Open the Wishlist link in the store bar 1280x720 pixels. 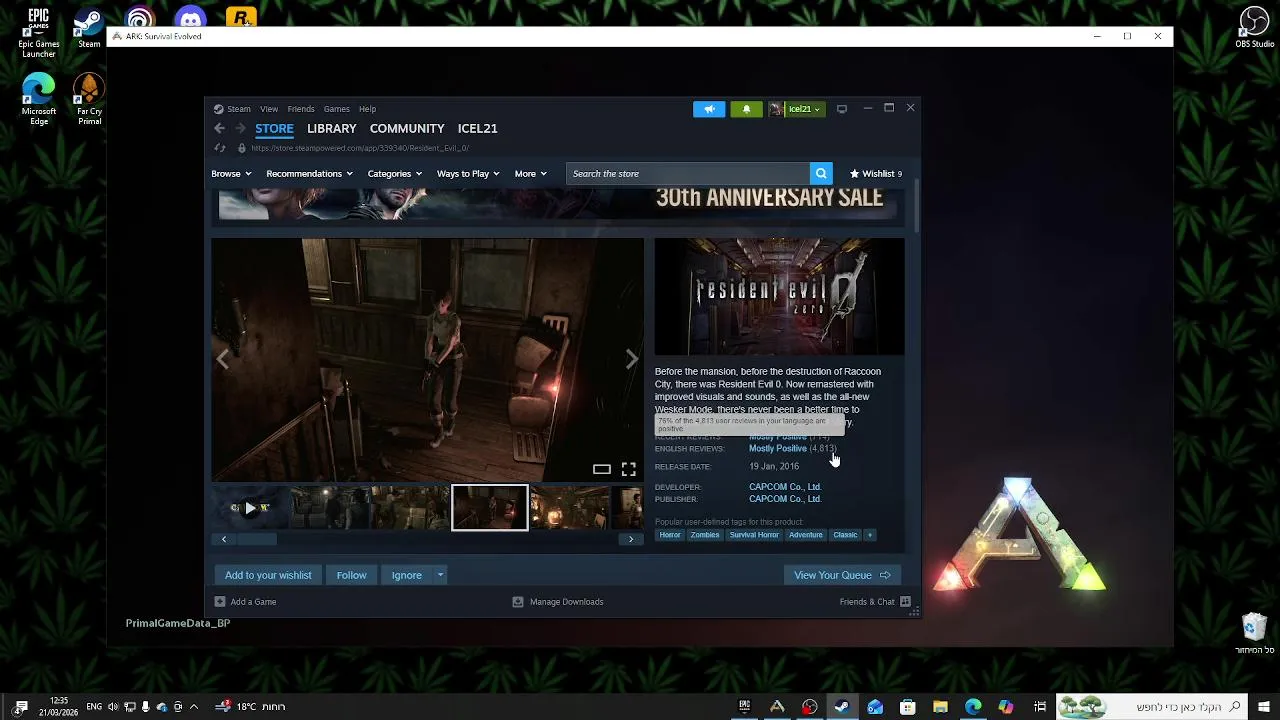pos(875,174)
